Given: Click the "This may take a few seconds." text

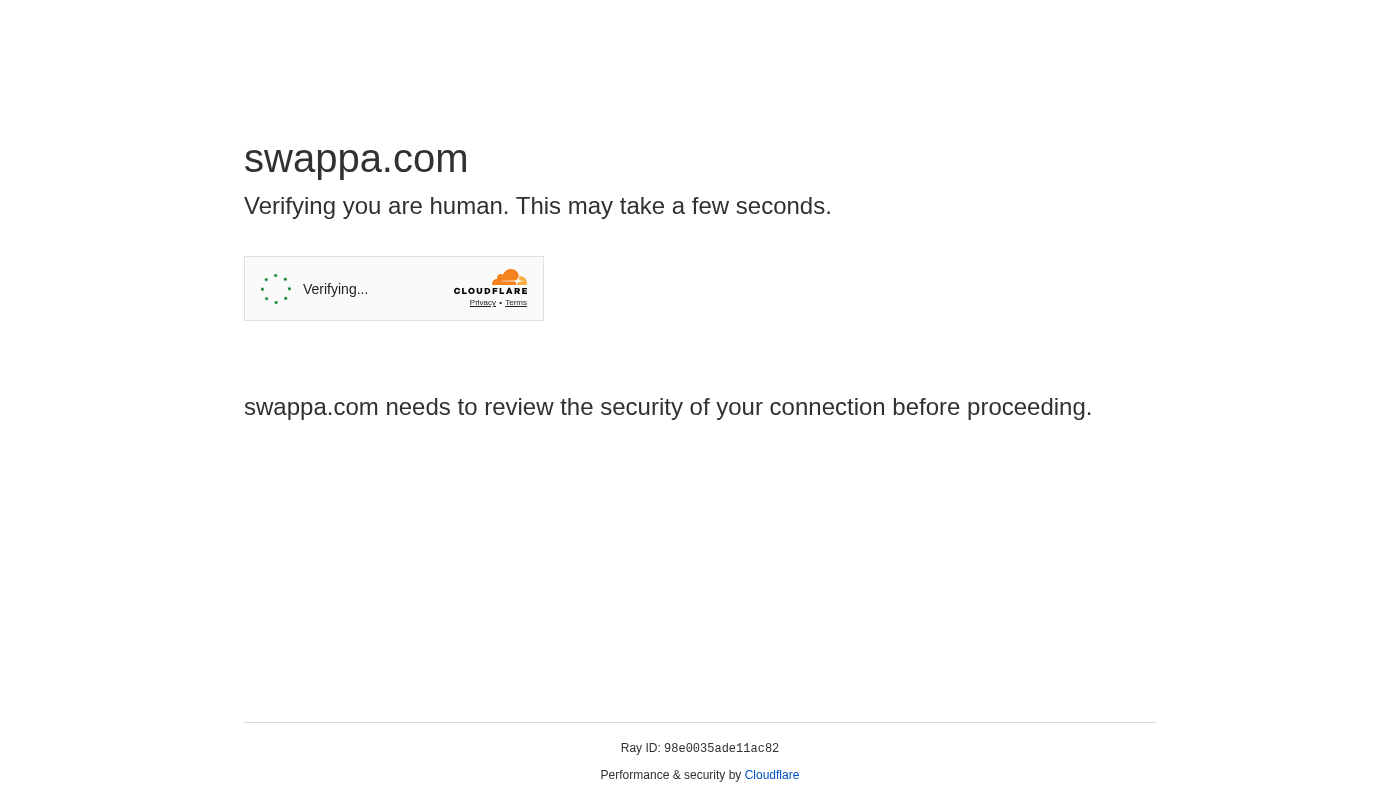Looking at the screenshot, I should (673, 206).
